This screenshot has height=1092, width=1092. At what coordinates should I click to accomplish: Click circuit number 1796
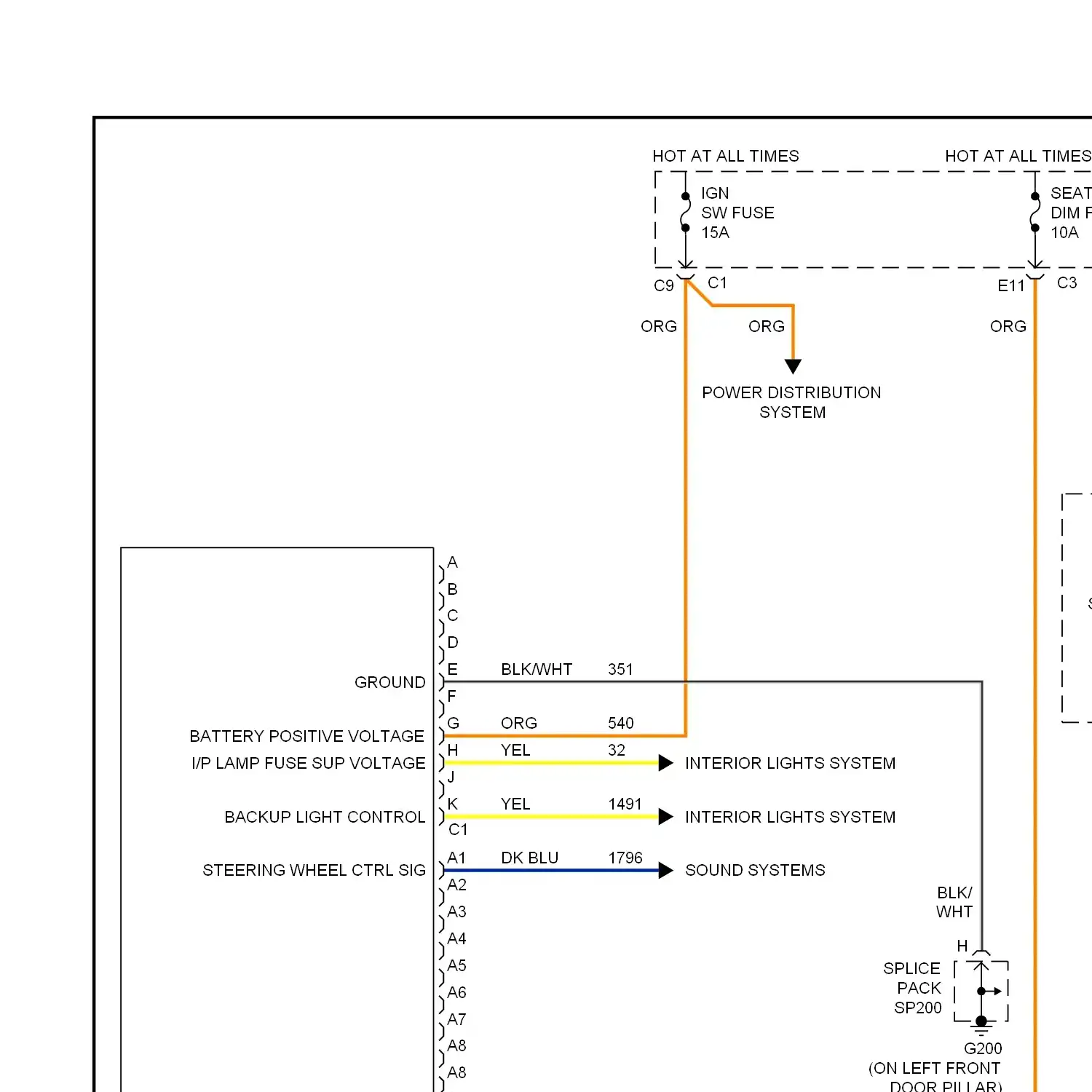click(625, 858)
